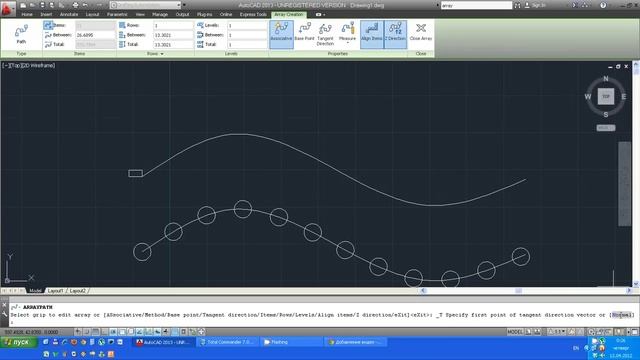Open the WCS dropdown below ViewCube
Image resolution: width=640 pixels, height=360 pixels.
click(606, 128)
